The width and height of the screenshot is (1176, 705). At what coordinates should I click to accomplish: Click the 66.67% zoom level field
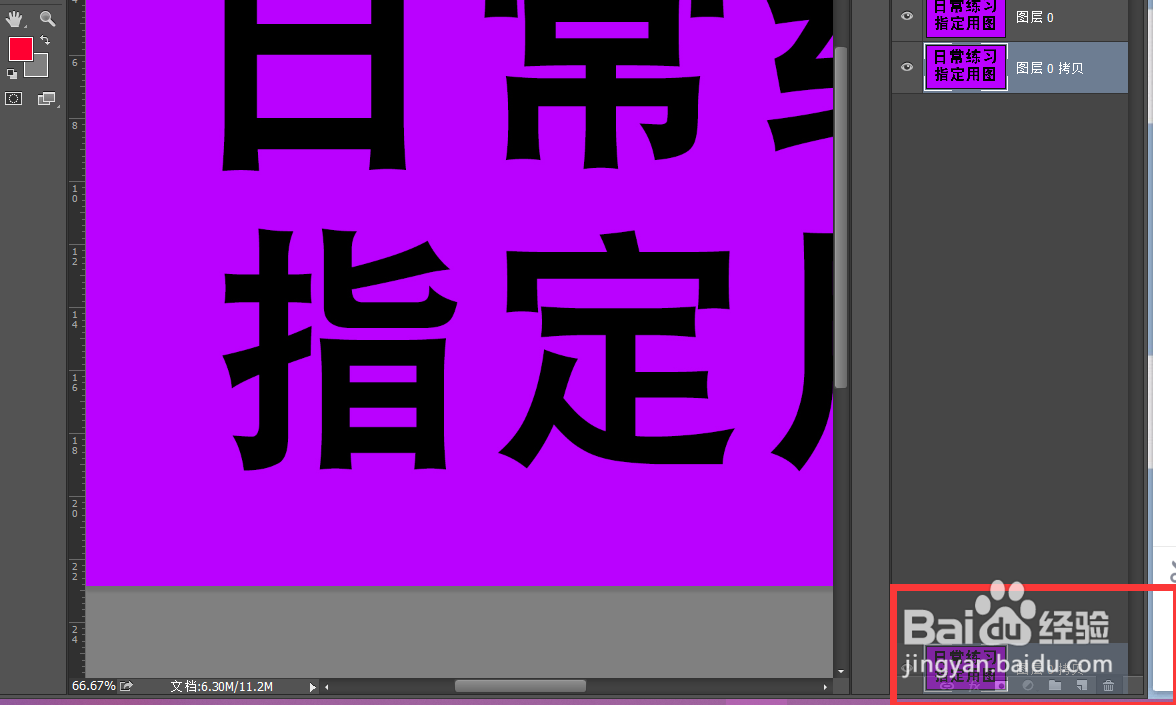[93, 686]
